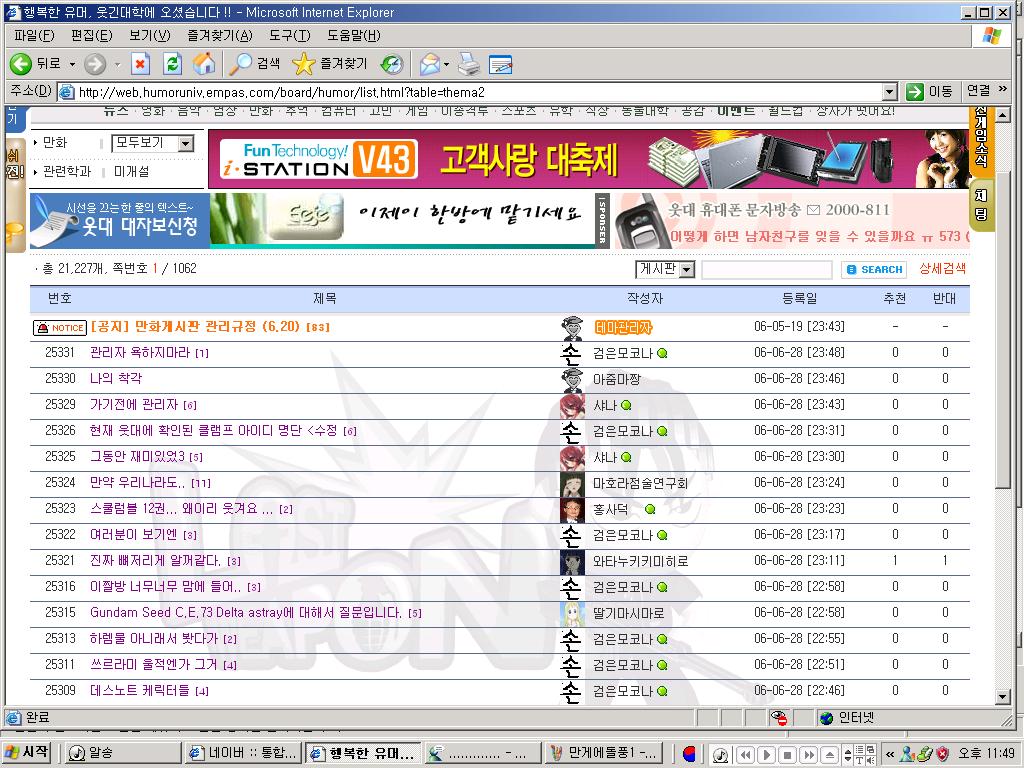Open the 도구(T) menu

pos(289,36)
